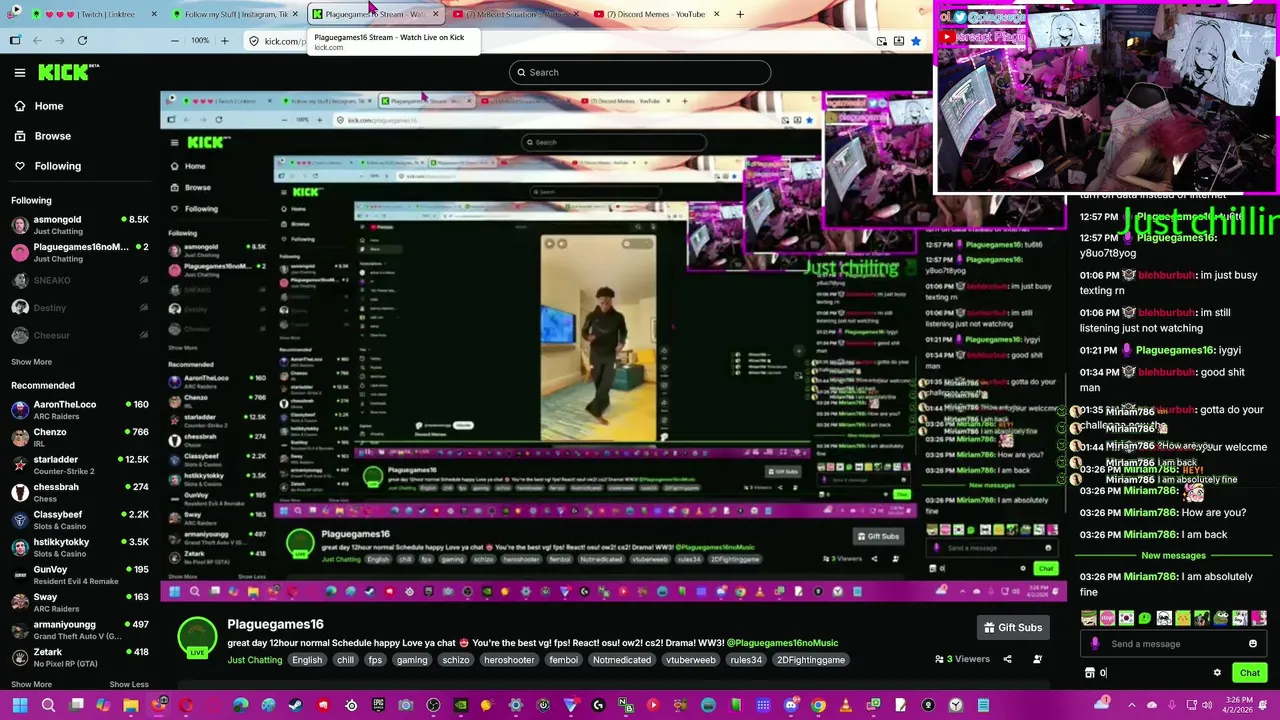Zoom out the page with minus button
Image resolution: width=1280 pixels, height=720 pixels.
click(x=175, y=41)
